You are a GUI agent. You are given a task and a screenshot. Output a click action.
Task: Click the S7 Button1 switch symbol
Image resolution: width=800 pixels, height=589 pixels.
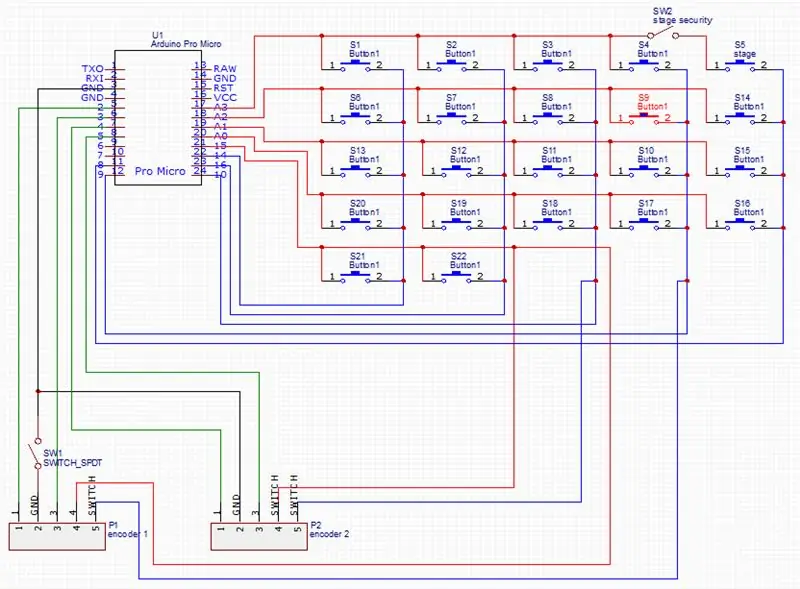(x=452, y=118)
